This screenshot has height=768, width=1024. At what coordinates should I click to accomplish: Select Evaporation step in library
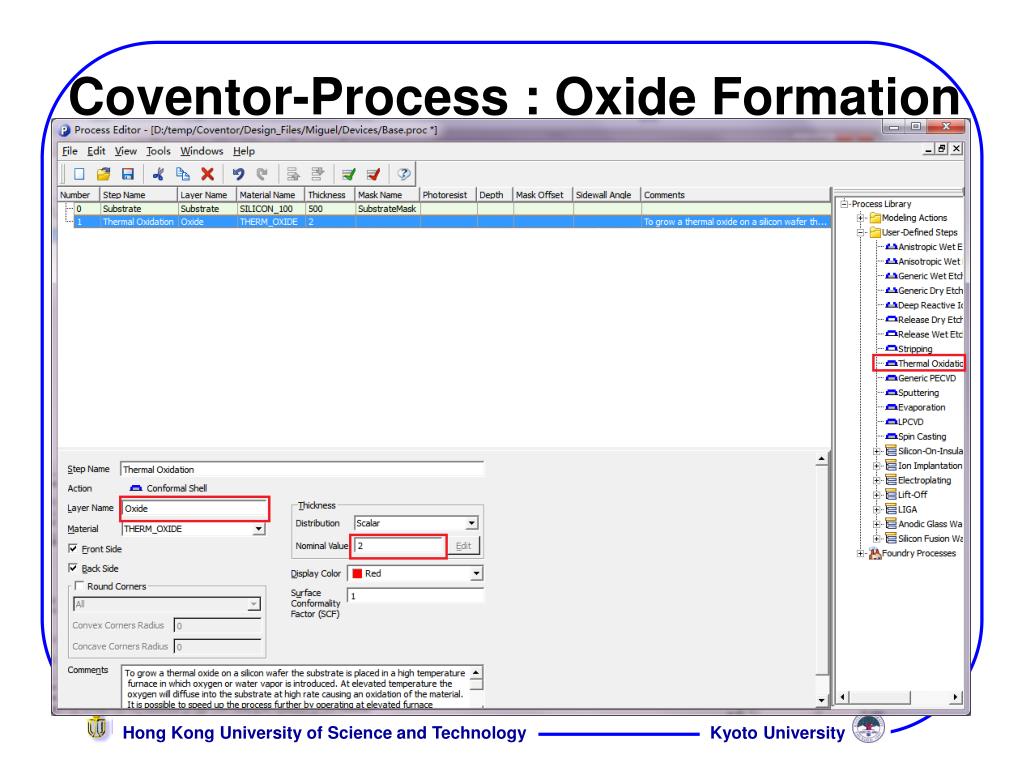pos(916,408)
